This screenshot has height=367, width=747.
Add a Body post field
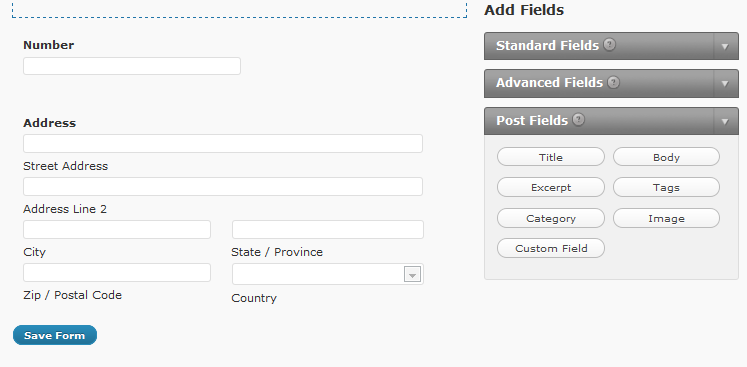coord(666,157)
